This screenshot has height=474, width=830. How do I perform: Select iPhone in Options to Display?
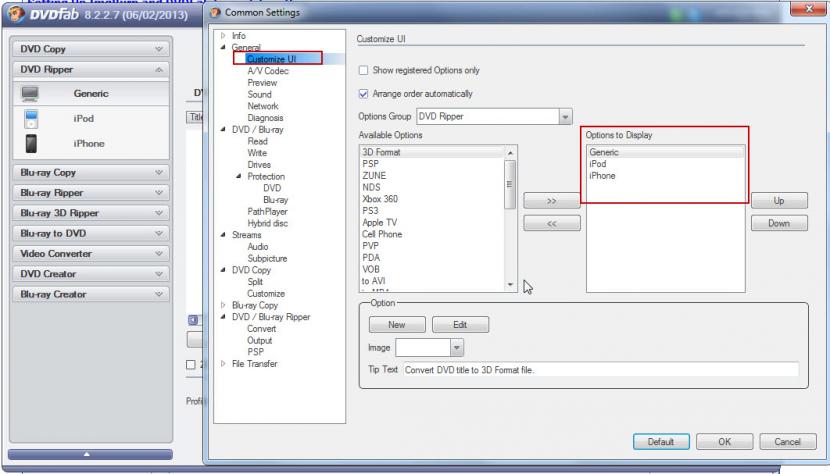point(665,175)
